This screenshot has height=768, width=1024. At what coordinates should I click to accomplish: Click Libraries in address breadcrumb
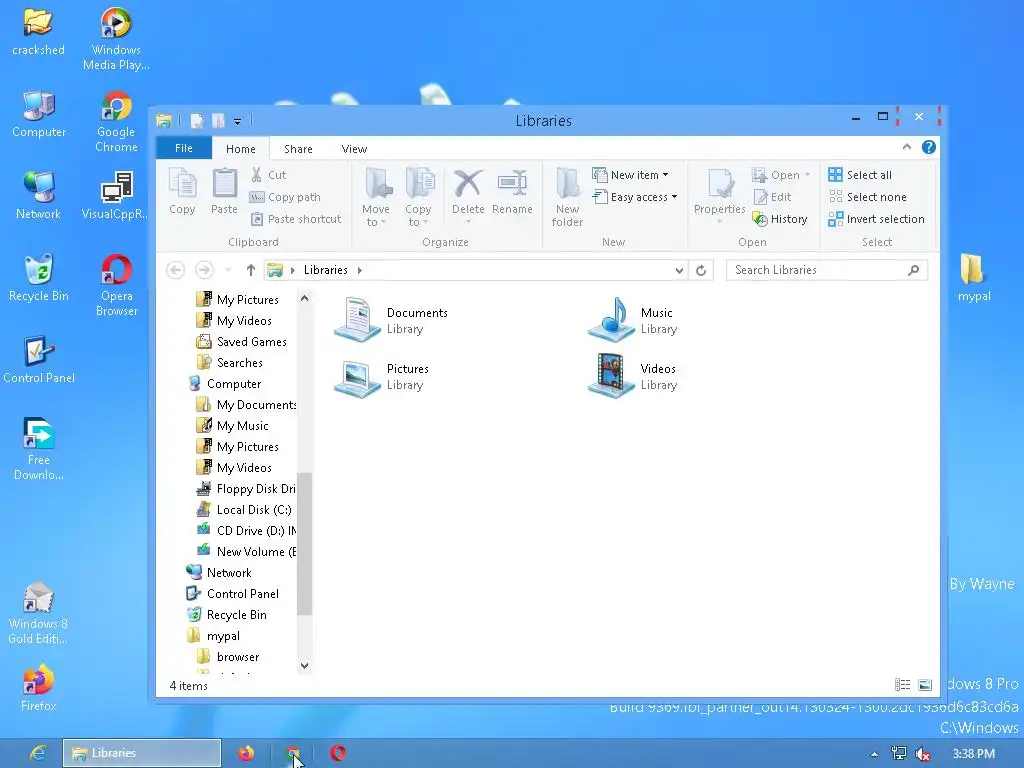click(325, 270)
